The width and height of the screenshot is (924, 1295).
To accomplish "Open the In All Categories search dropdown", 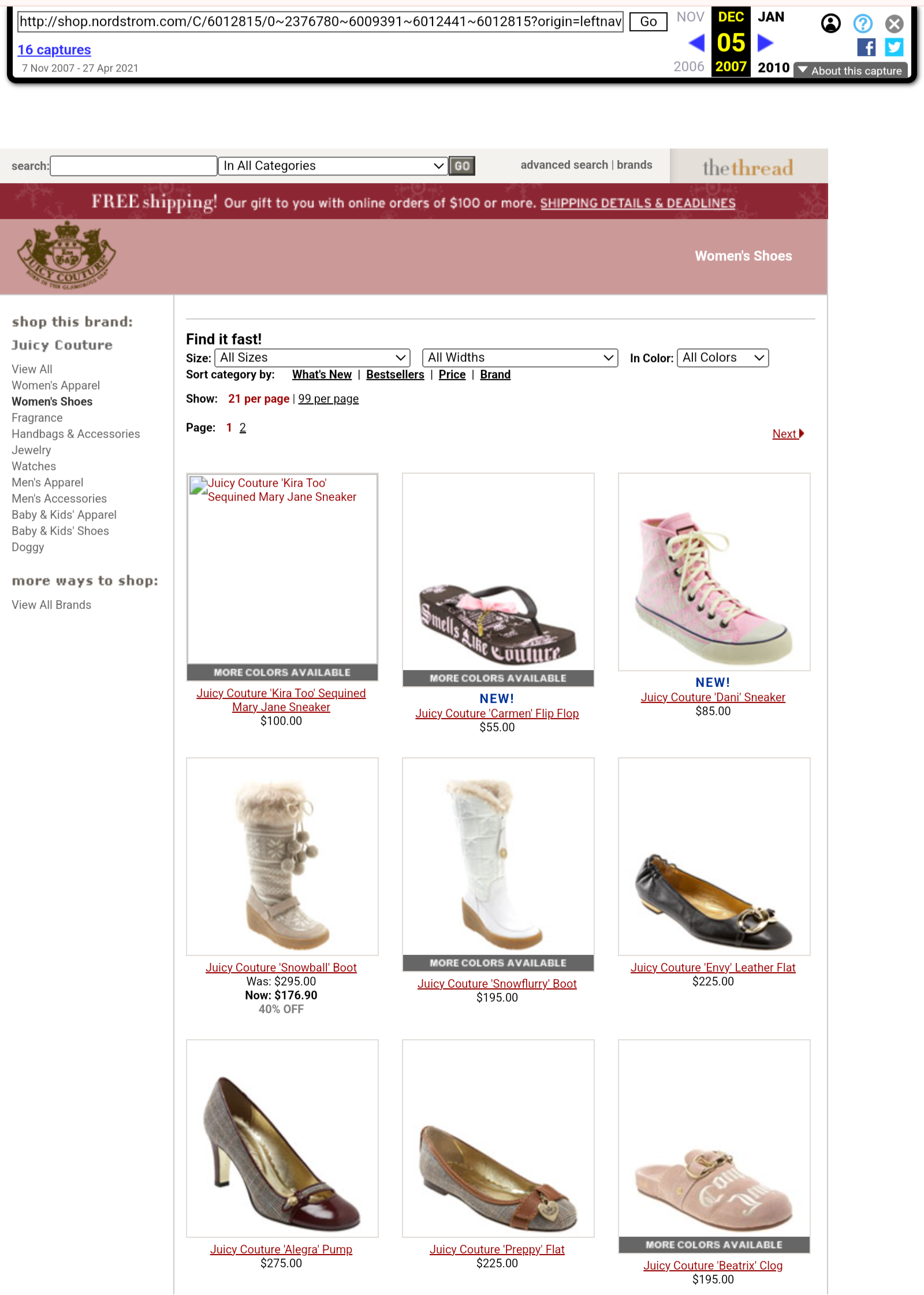I will (333, 166).
